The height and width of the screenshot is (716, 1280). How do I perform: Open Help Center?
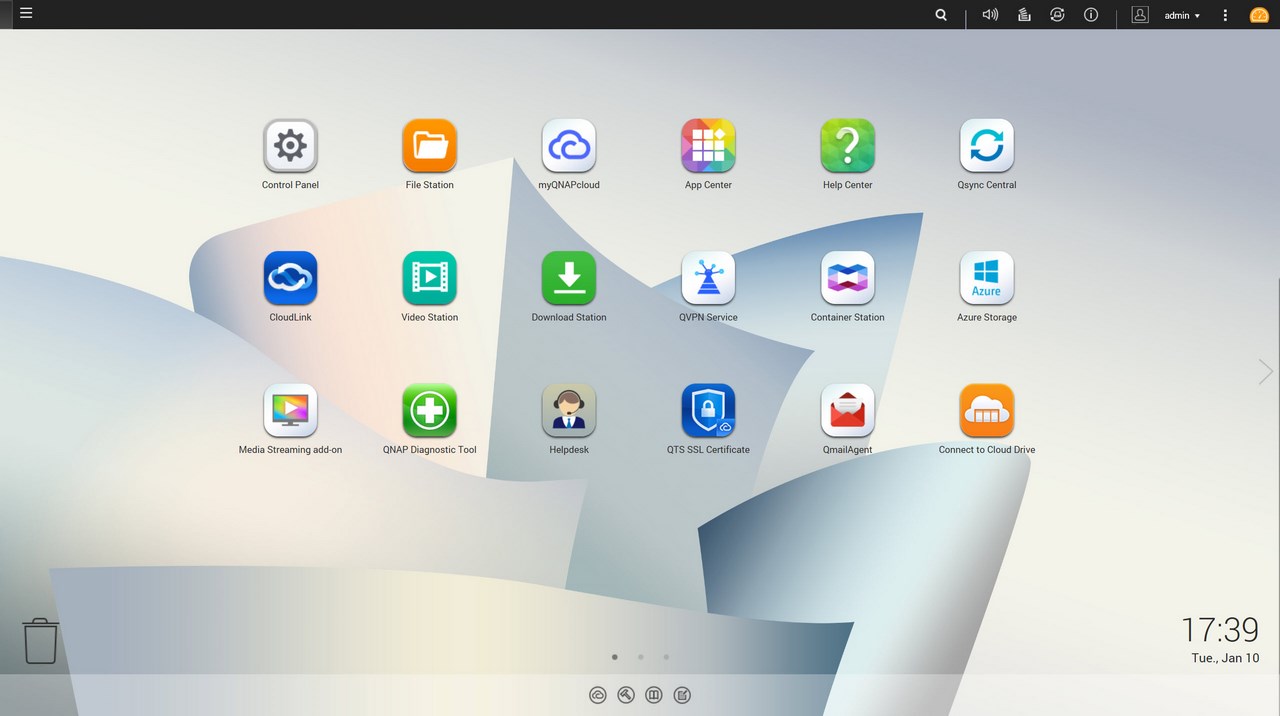point(848,146)
